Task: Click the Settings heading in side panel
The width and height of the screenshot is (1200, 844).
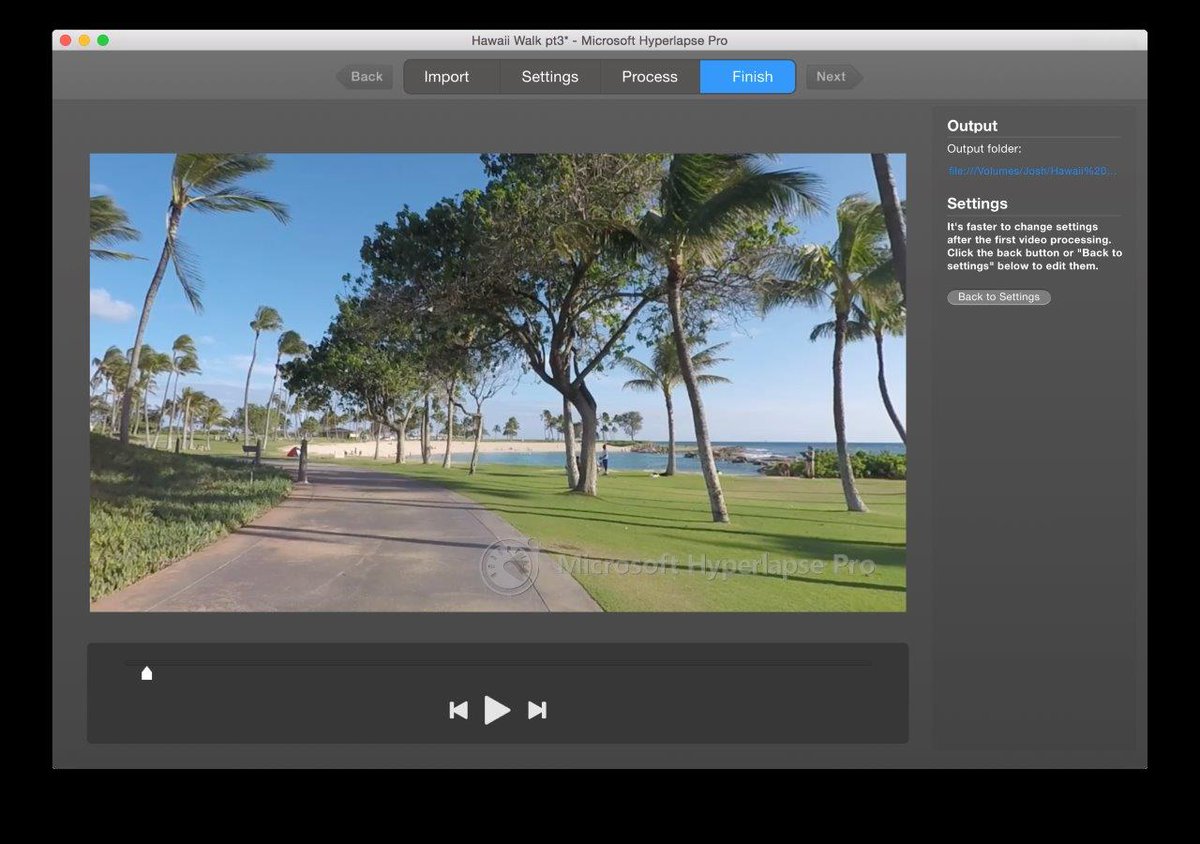Action: 977,204
